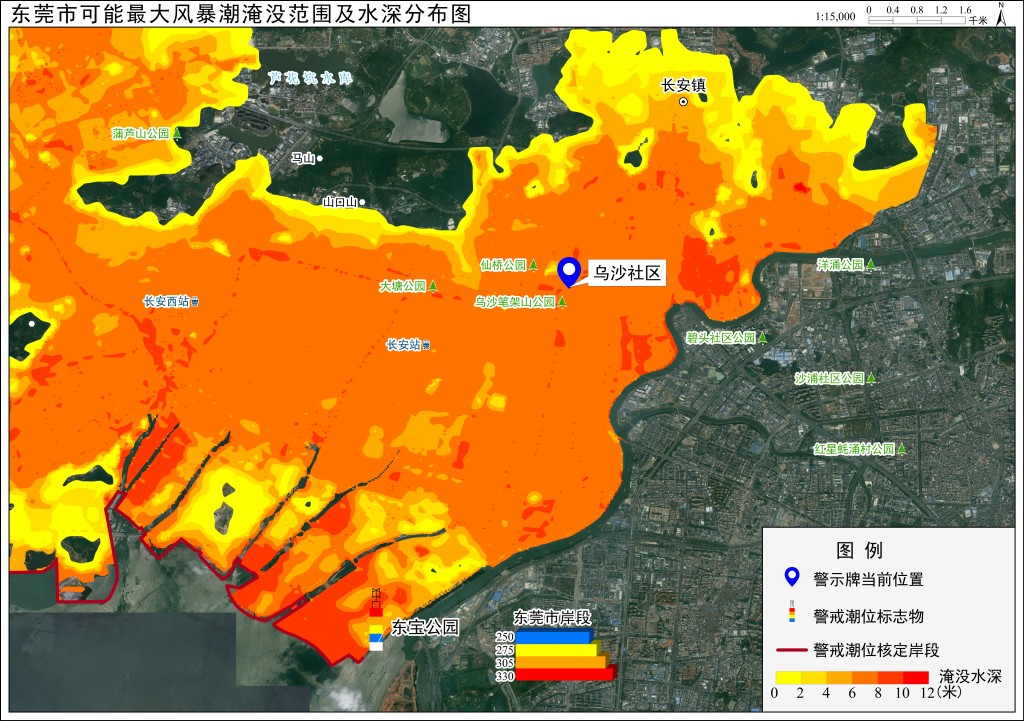Click the blue location pin beside 乌沙社区
Screen dimensions: 1024x721
[569, 272]
